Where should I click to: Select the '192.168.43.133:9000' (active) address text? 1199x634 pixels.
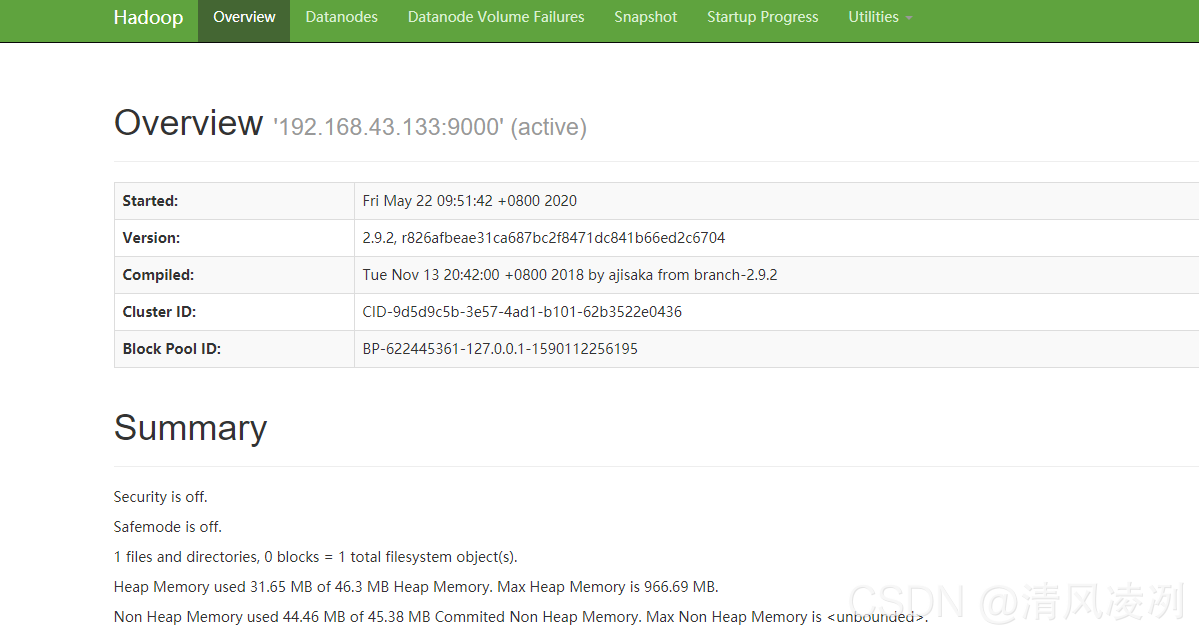pos(430,127)
